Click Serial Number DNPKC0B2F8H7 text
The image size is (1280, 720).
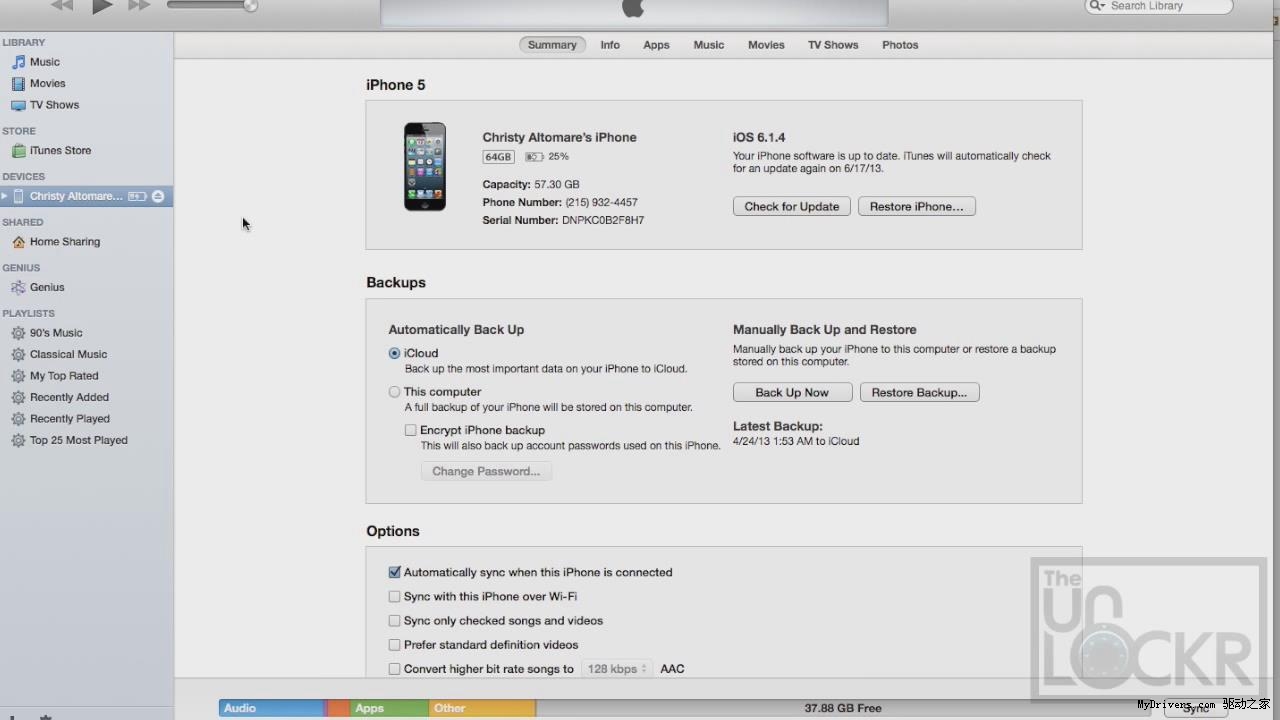563,220
